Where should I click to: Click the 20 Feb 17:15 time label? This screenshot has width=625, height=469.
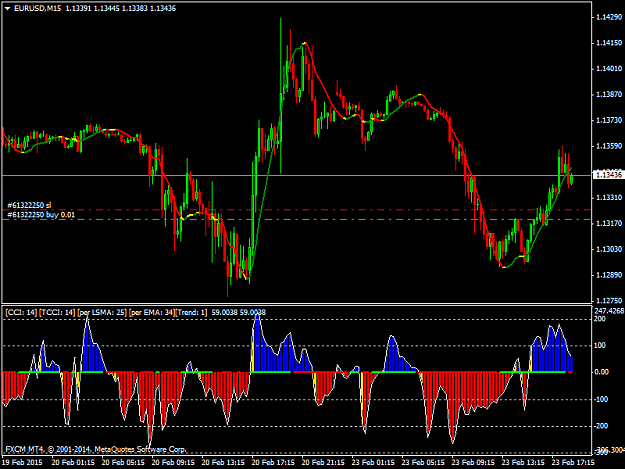tap(273, 463)
